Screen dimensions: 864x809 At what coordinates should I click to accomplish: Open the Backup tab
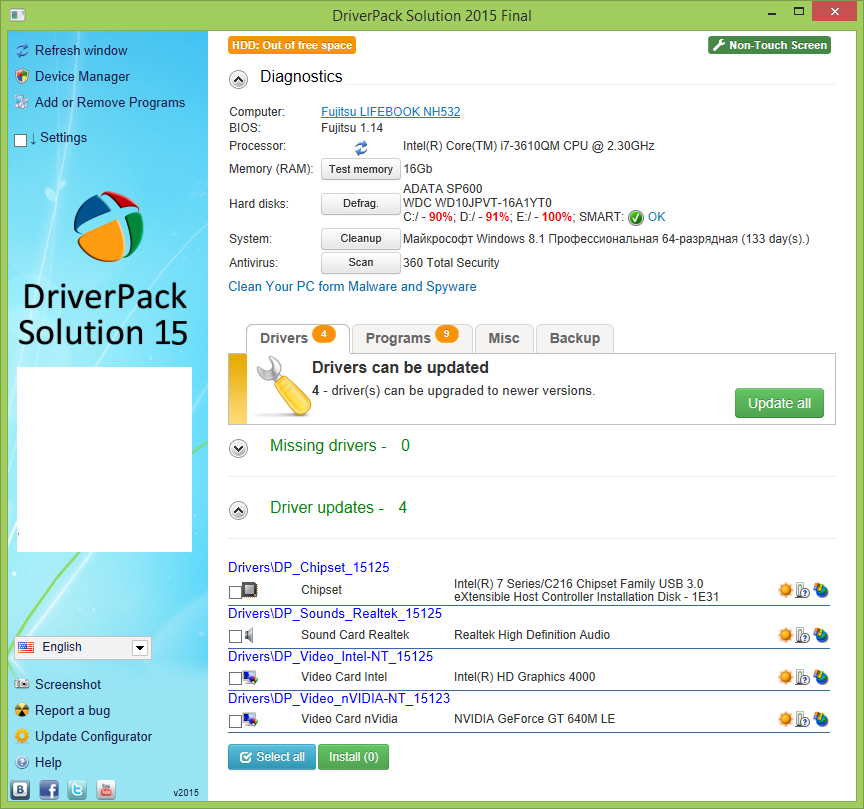pos(574,338)
